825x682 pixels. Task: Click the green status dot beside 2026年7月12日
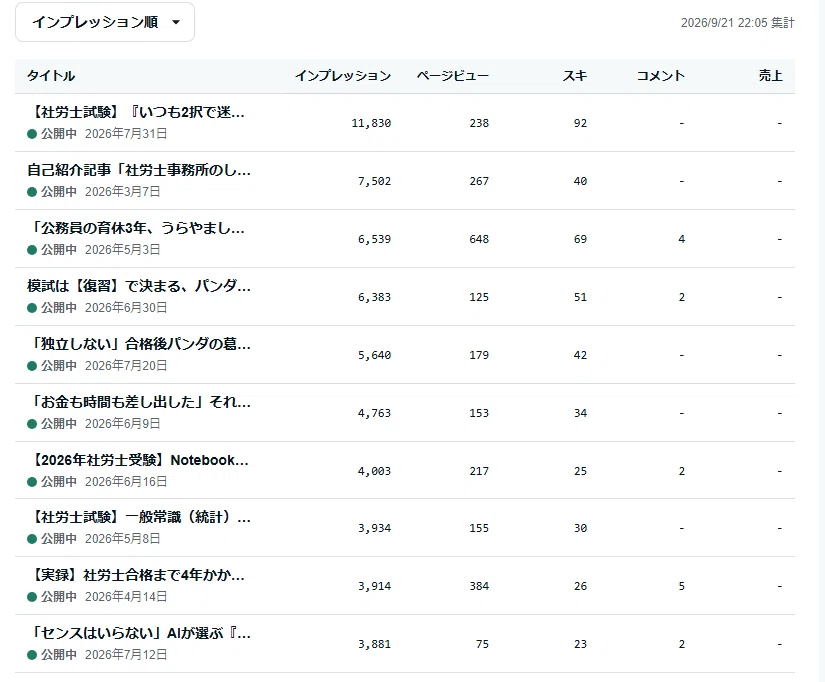tap(32, 655)
